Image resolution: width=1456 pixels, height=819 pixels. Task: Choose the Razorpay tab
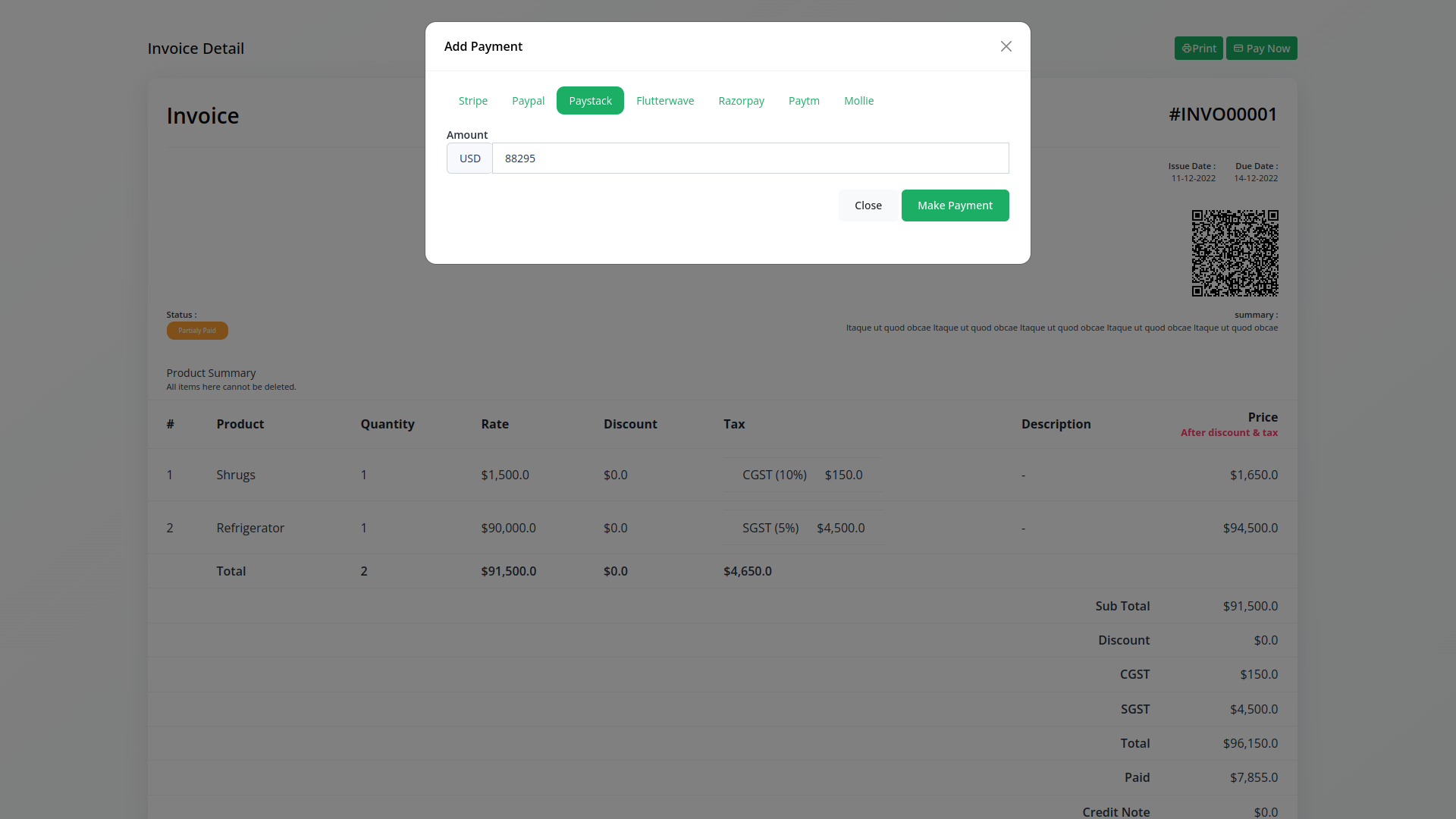(x=741, y=101)
